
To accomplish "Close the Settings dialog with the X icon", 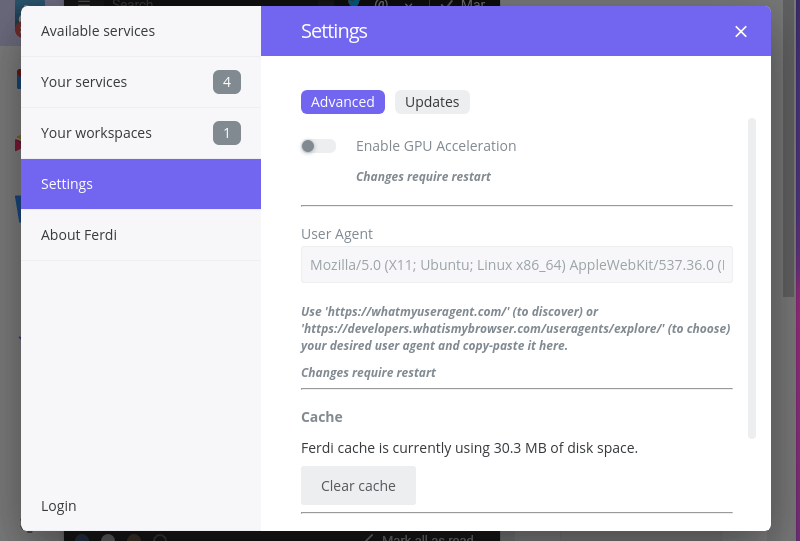I will 741,32.
